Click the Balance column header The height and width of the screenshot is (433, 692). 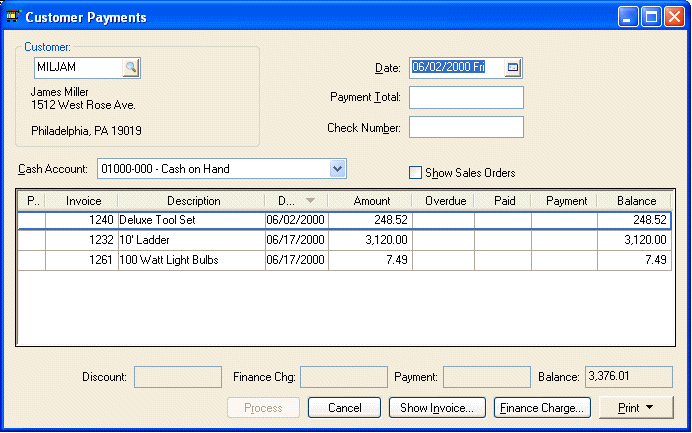point(634,201)
